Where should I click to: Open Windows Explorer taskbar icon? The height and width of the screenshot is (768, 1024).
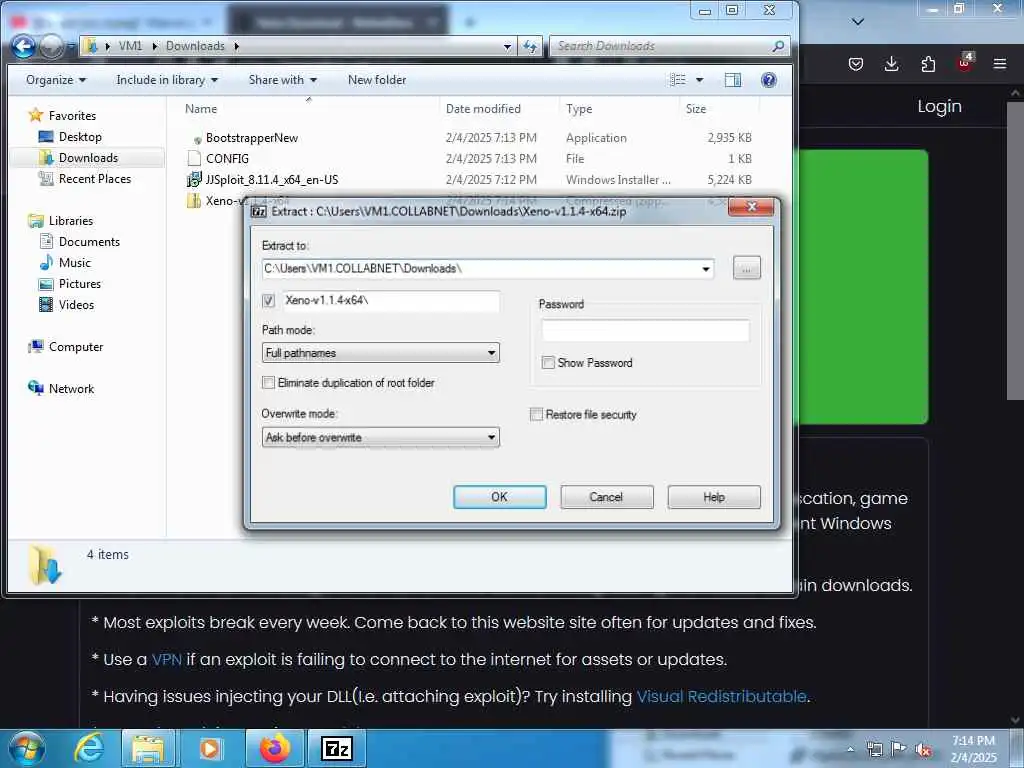pyautogui.click(x=149, y=748)
